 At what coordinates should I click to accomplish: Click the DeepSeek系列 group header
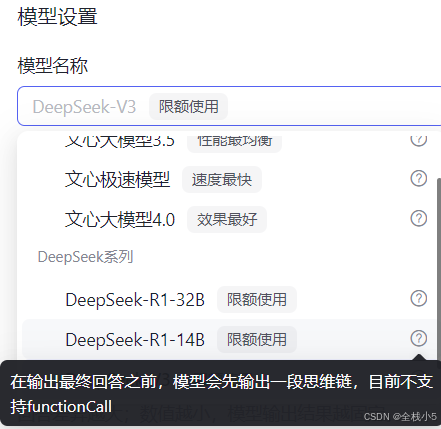point(86,257)
